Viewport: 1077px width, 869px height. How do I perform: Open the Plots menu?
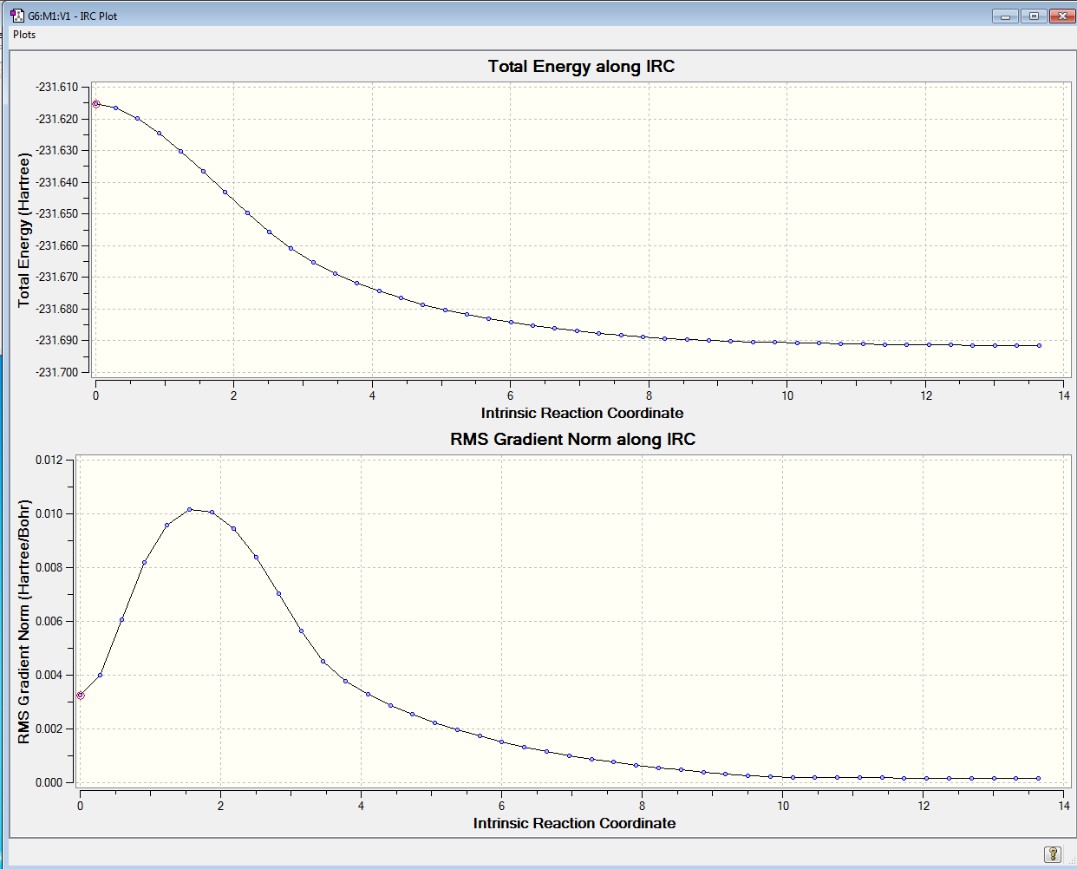(24, 34)
